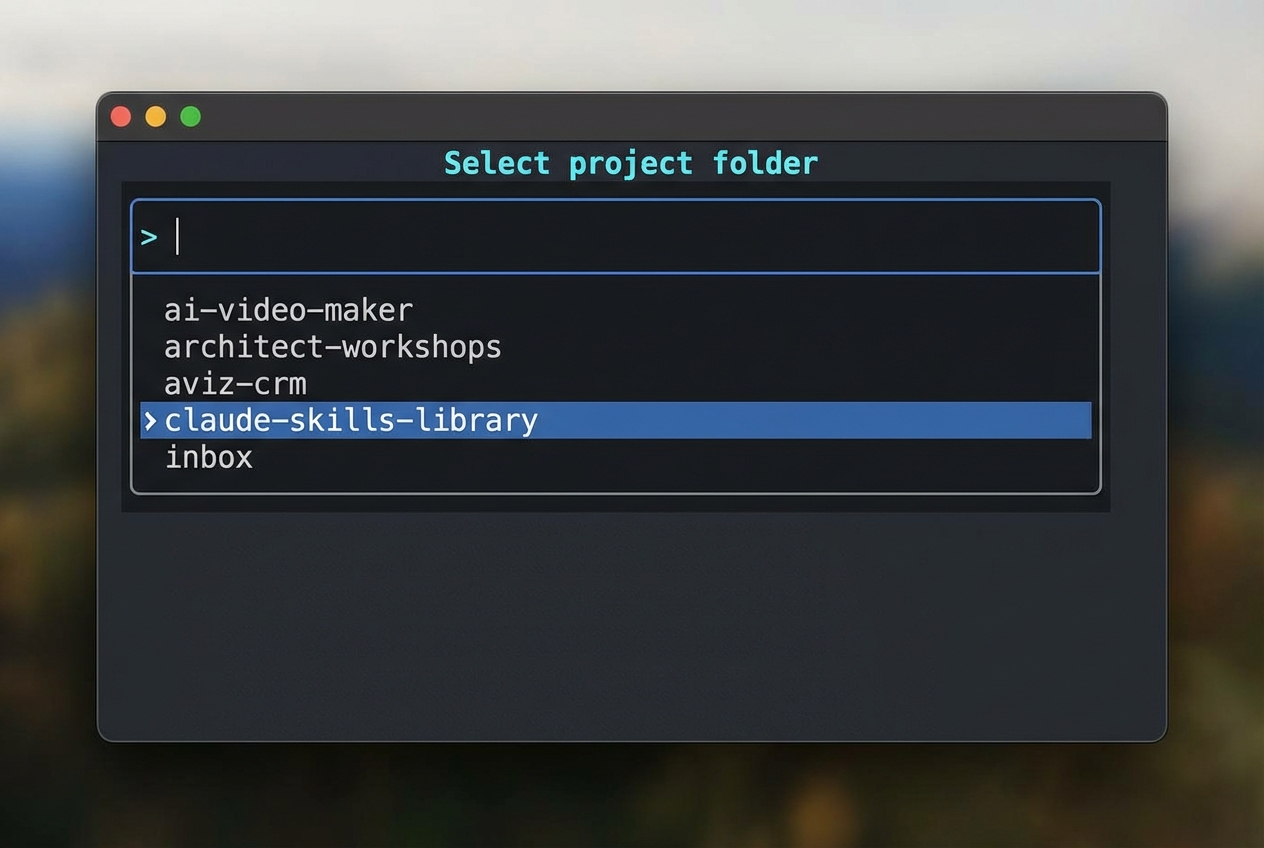The width and height of the screenshot is (1264, 848).
Task: Pick the aviz-crm project folder
Action: (x=235, y=384)
